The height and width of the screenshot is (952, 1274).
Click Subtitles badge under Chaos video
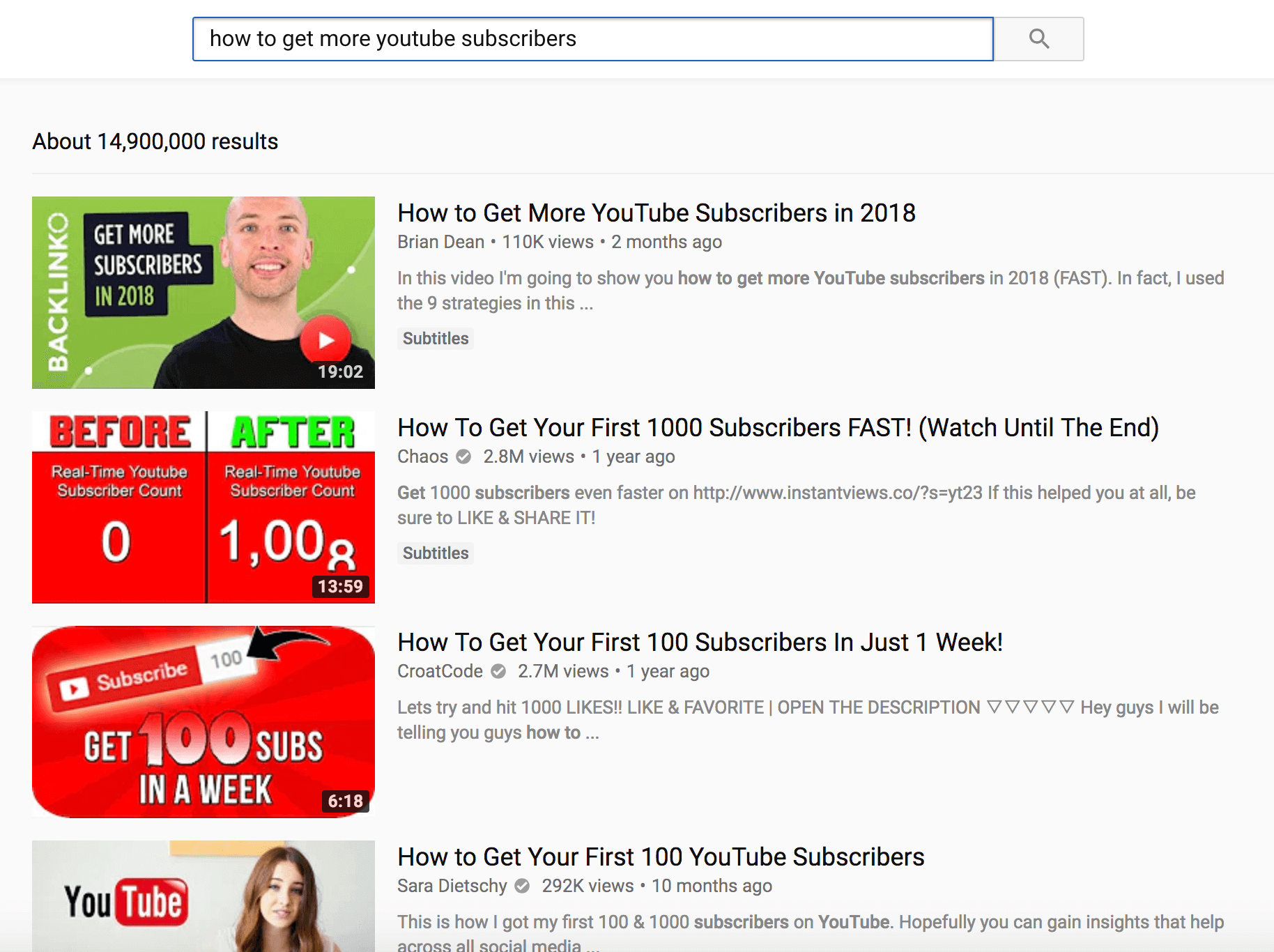436,553
